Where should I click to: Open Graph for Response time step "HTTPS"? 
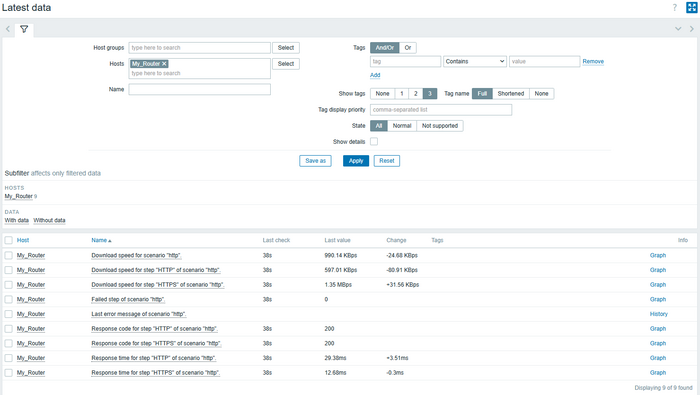pos(658,373)
